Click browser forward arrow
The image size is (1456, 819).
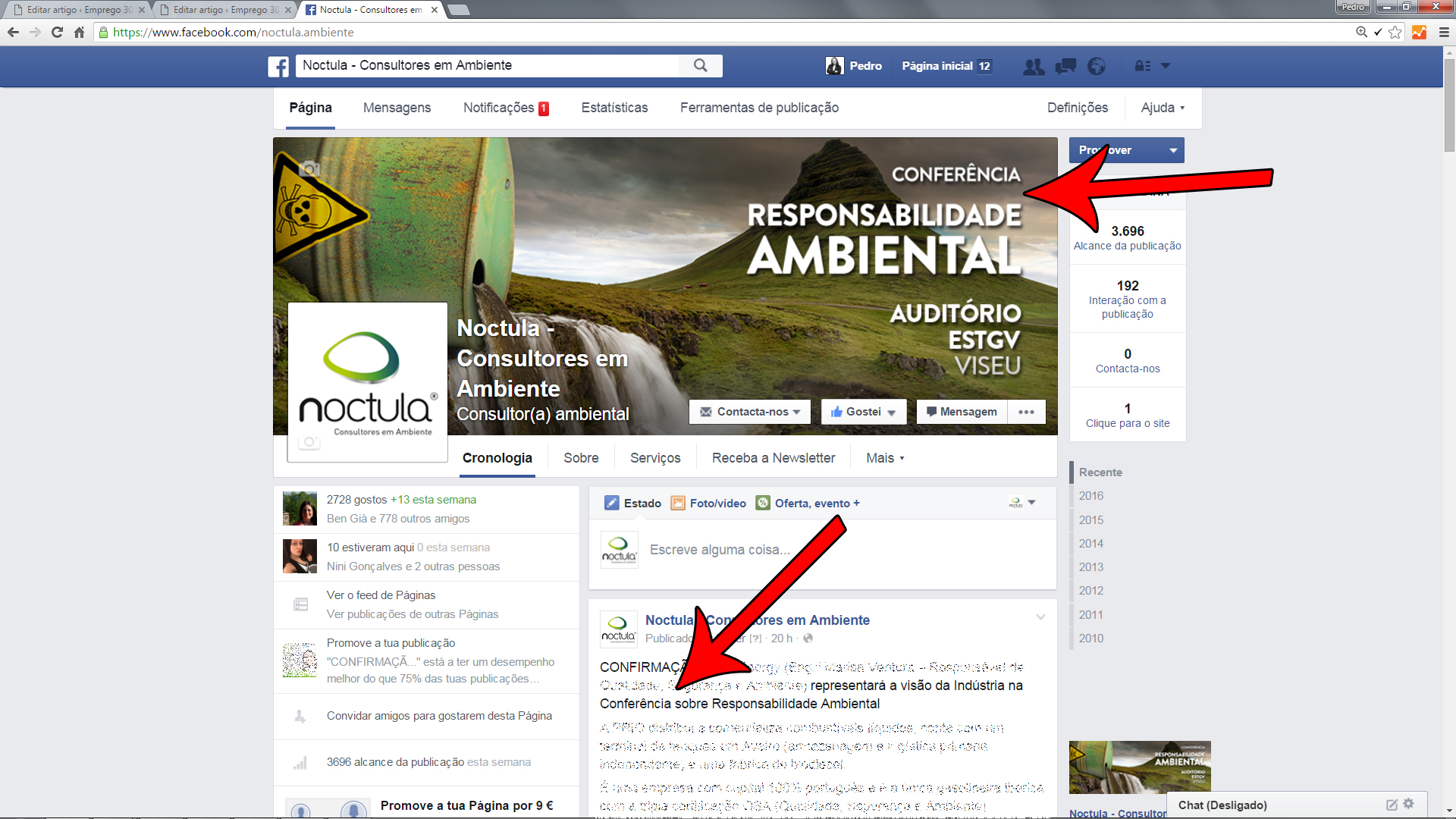pyautogui.click(x=35, y=32)
